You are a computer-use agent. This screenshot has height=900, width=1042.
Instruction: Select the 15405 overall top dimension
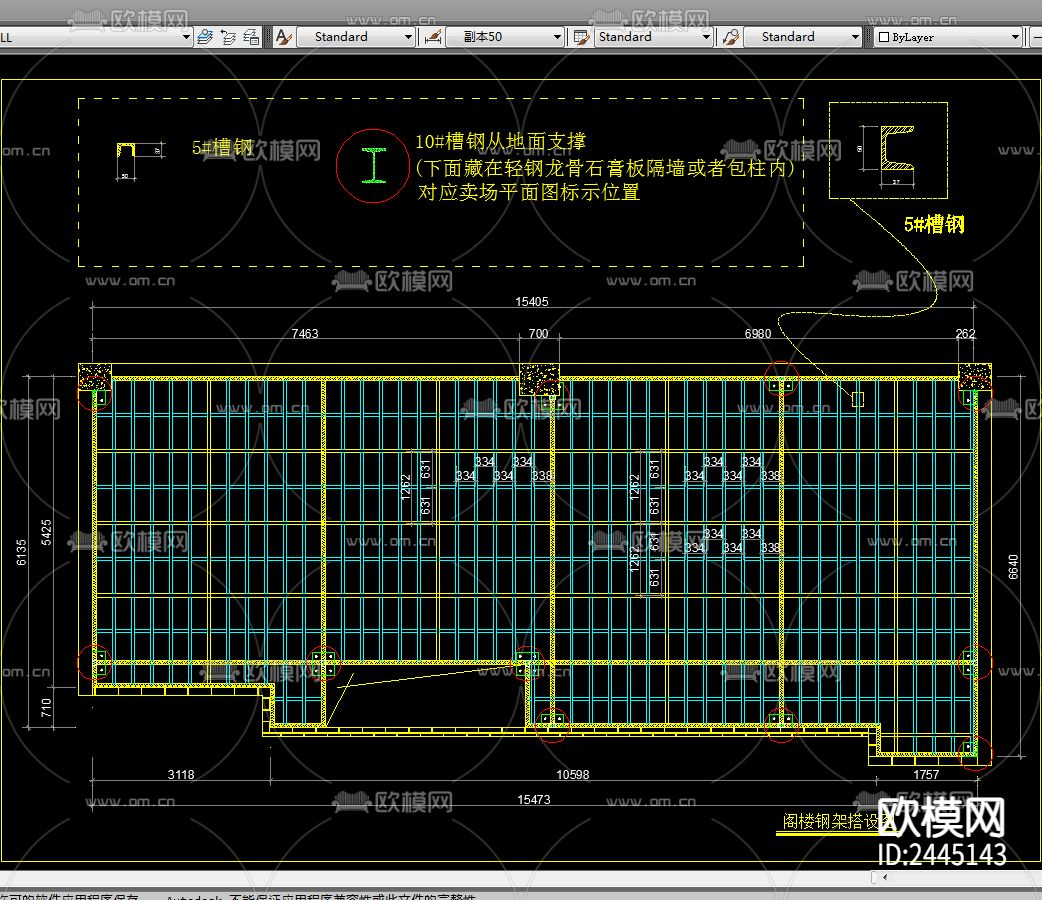[x=532, y=302]
